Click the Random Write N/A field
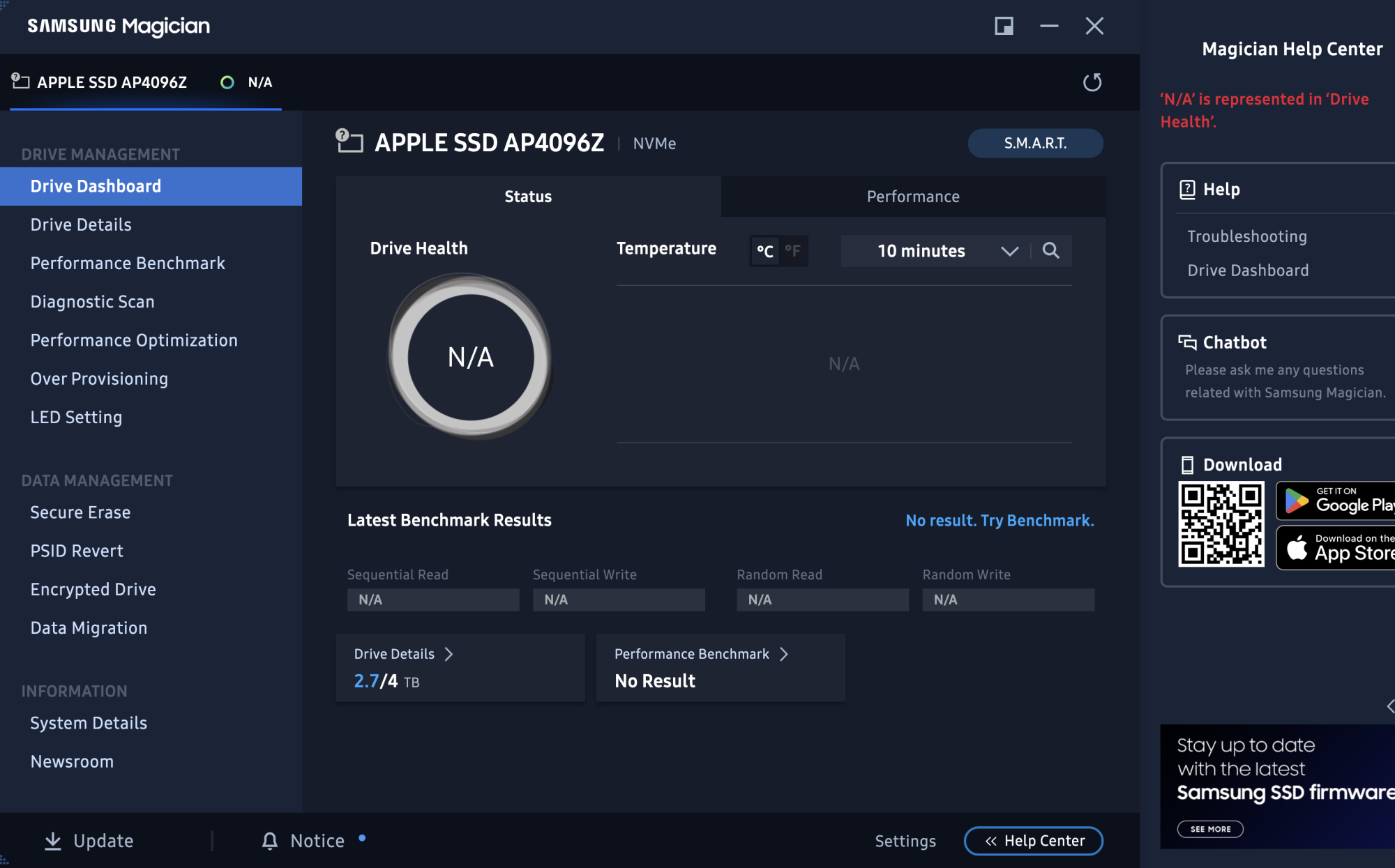 point(1008,600)
